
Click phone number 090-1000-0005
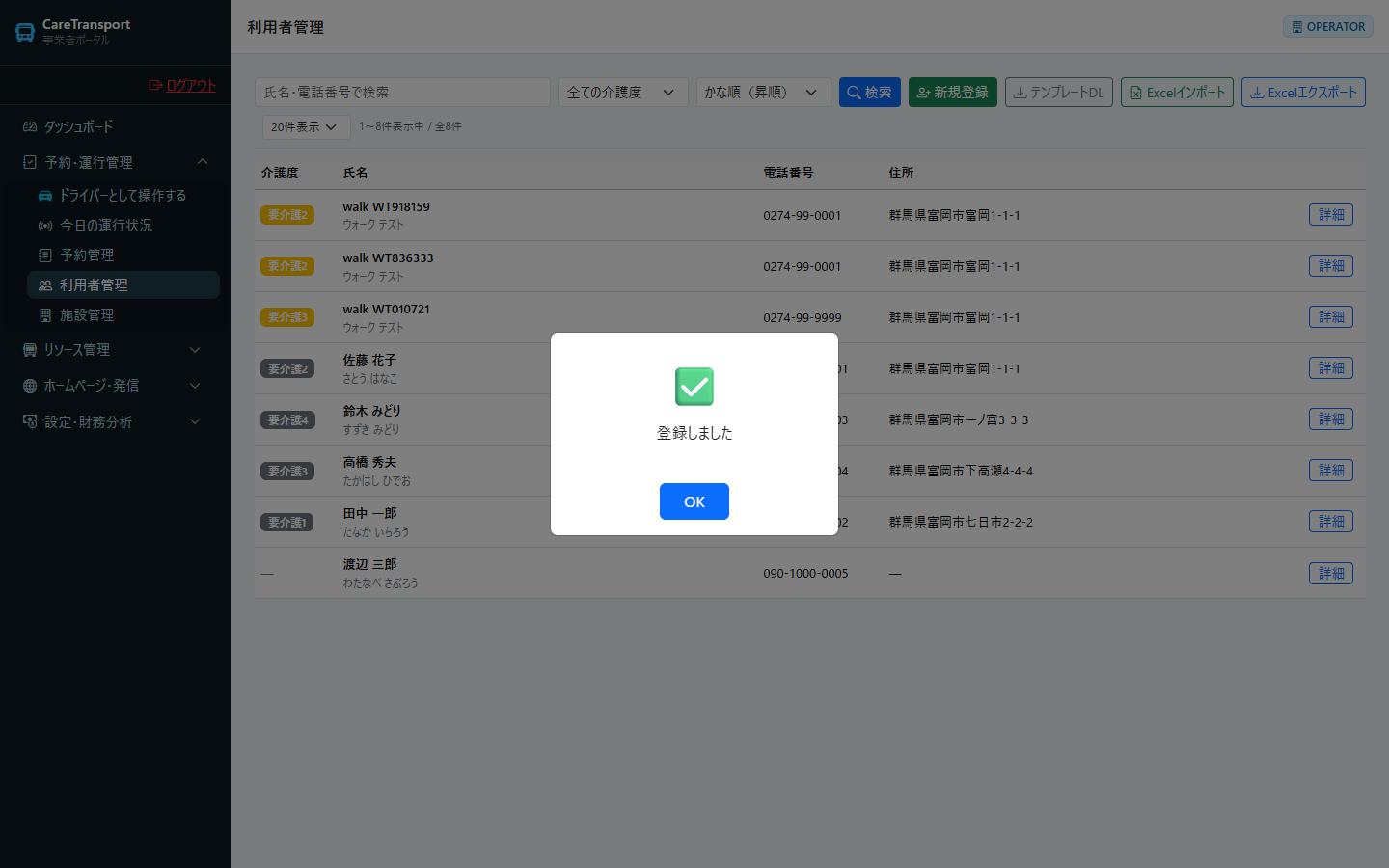(x=805, y=573)
